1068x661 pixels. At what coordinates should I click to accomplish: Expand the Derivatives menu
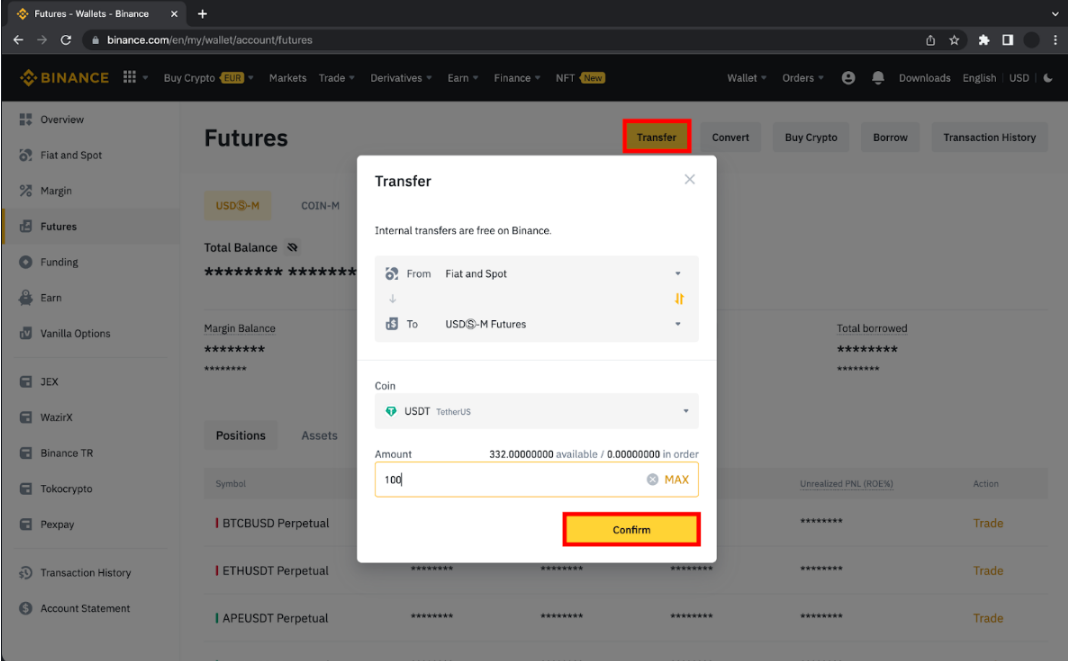401,78
